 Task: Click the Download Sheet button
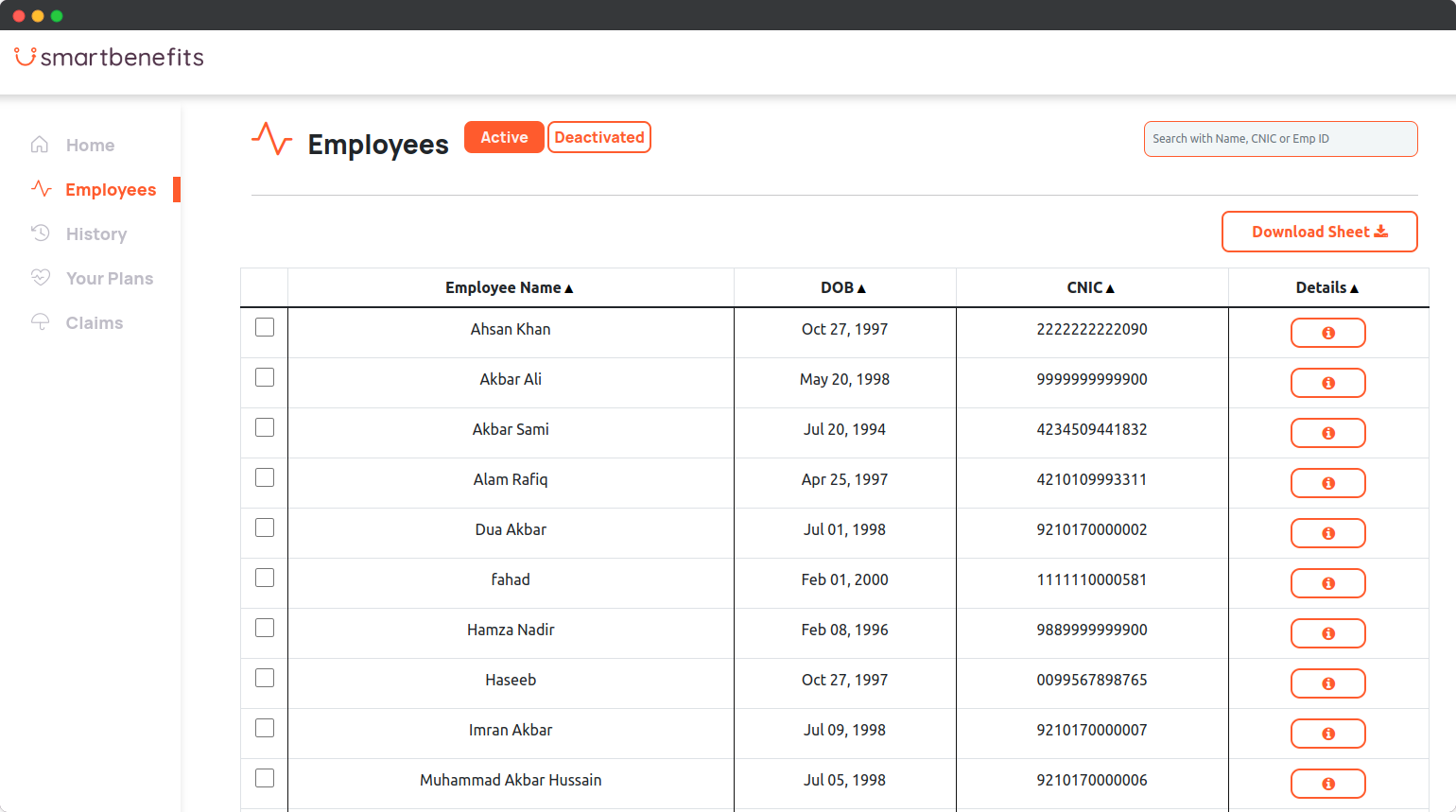pyautogui.click(x=1319, y=232)
